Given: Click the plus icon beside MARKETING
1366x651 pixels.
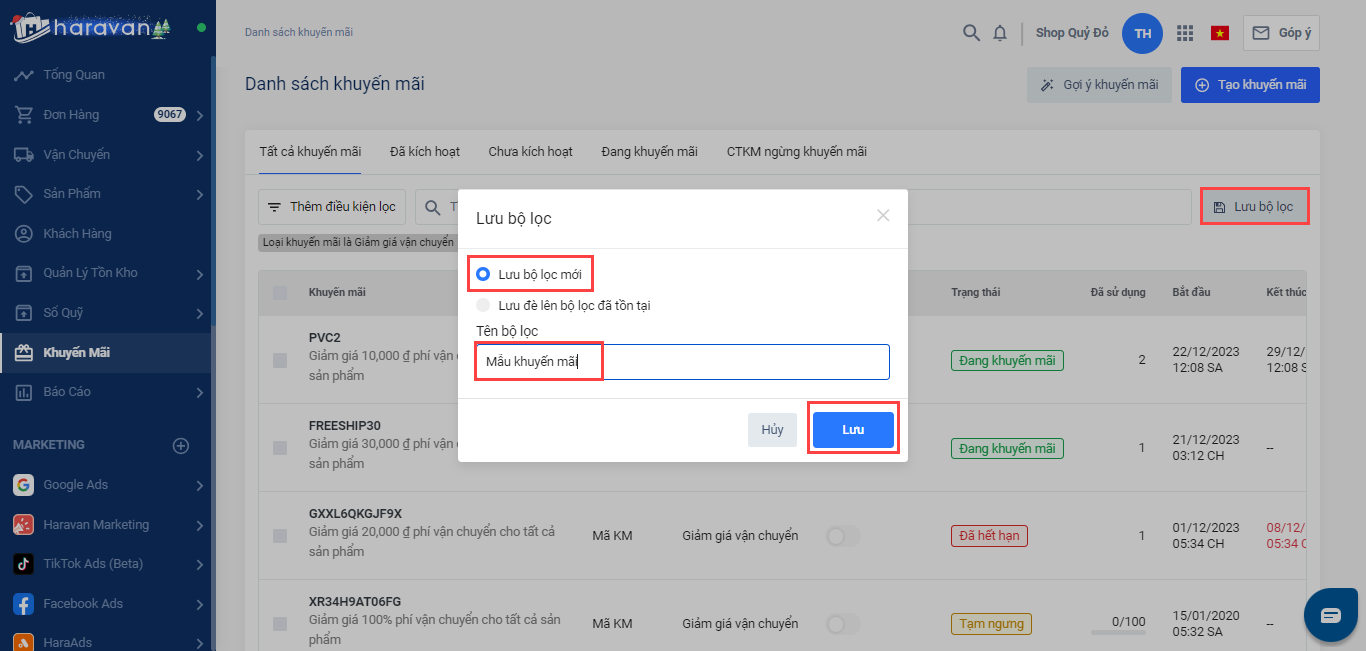Looking at the screenshot, I should [x=181, y=445].
